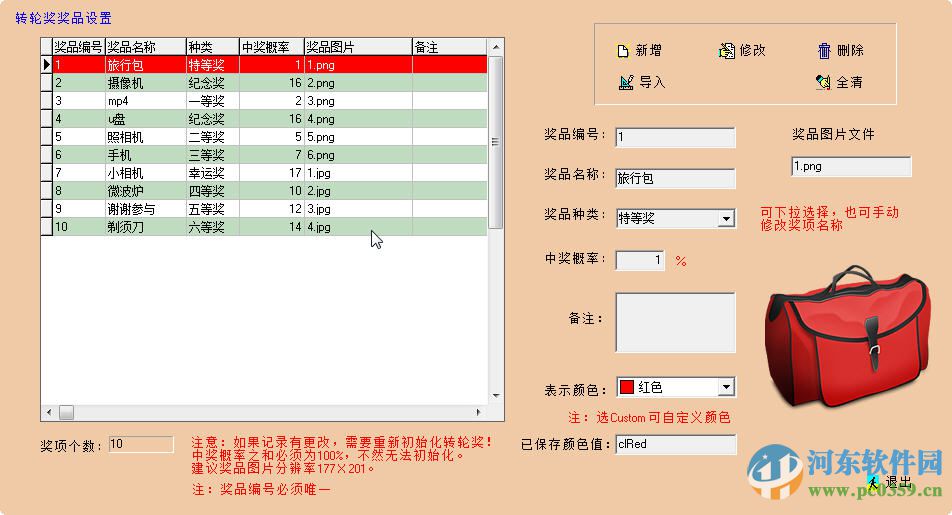Open the 奖品种类 dropdown arrow
Screen dimensions: 952x515
pos(726,218)
